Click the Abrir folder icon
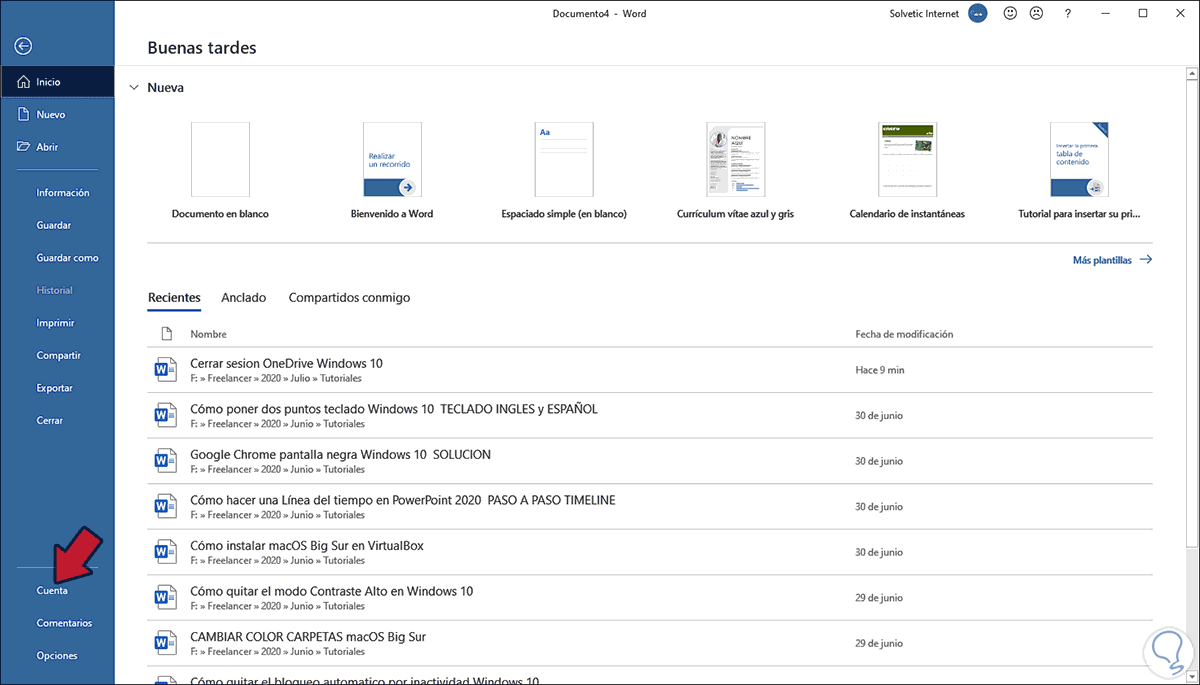 [x=24, y=147]
